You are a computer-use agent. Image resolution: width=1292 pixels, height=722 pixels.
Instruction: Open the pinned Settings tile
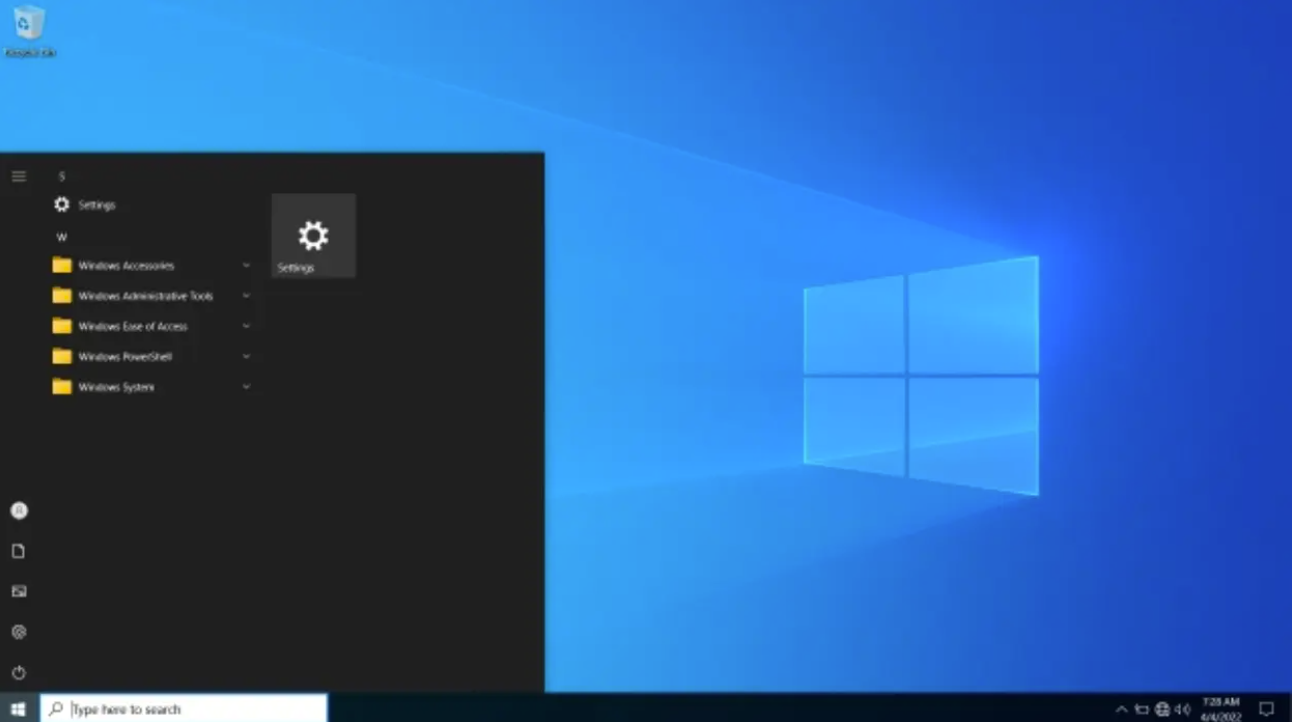(313, 234)
